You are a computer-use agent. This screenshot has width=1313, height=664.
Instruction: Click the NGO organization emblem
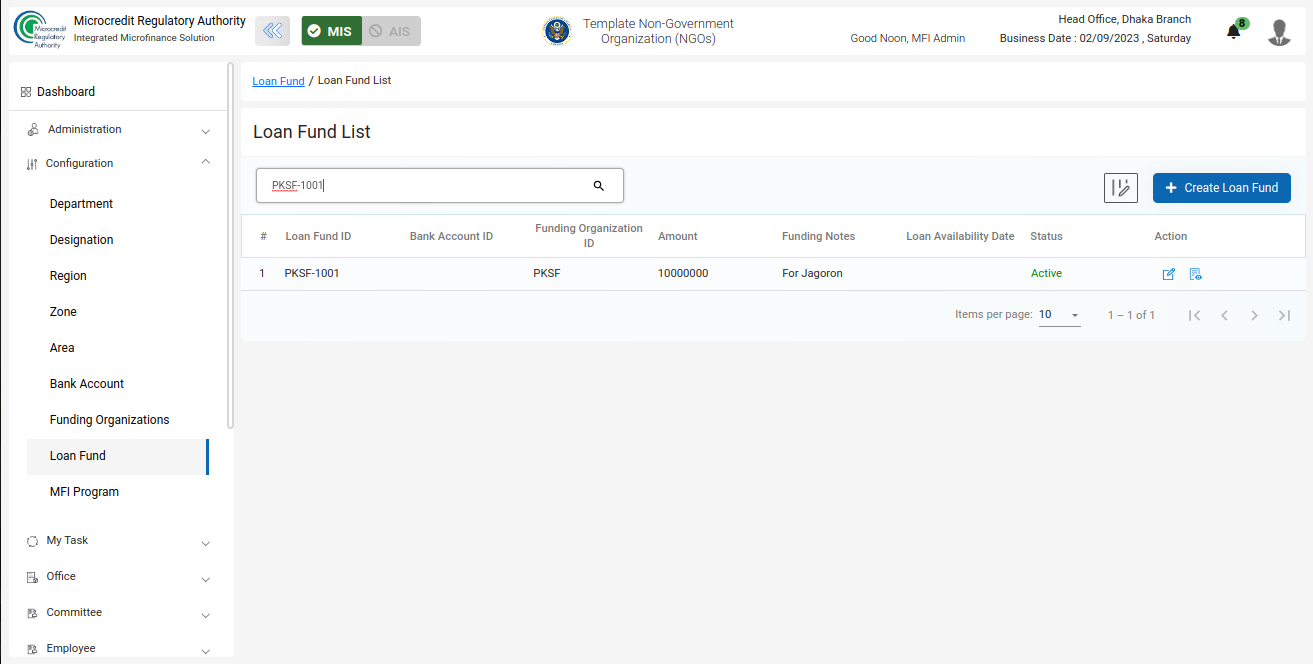(x=557, y=31)
